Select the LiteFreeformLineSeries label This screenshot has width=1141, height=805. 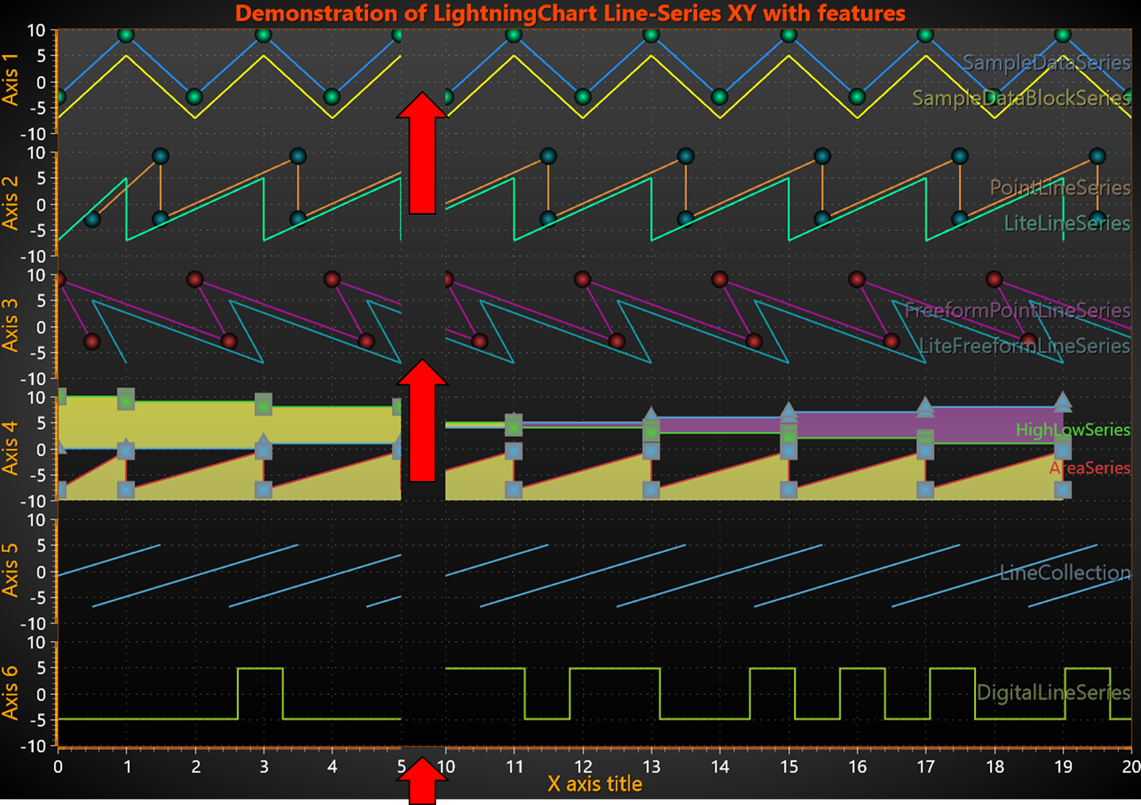click(1025, 346)
